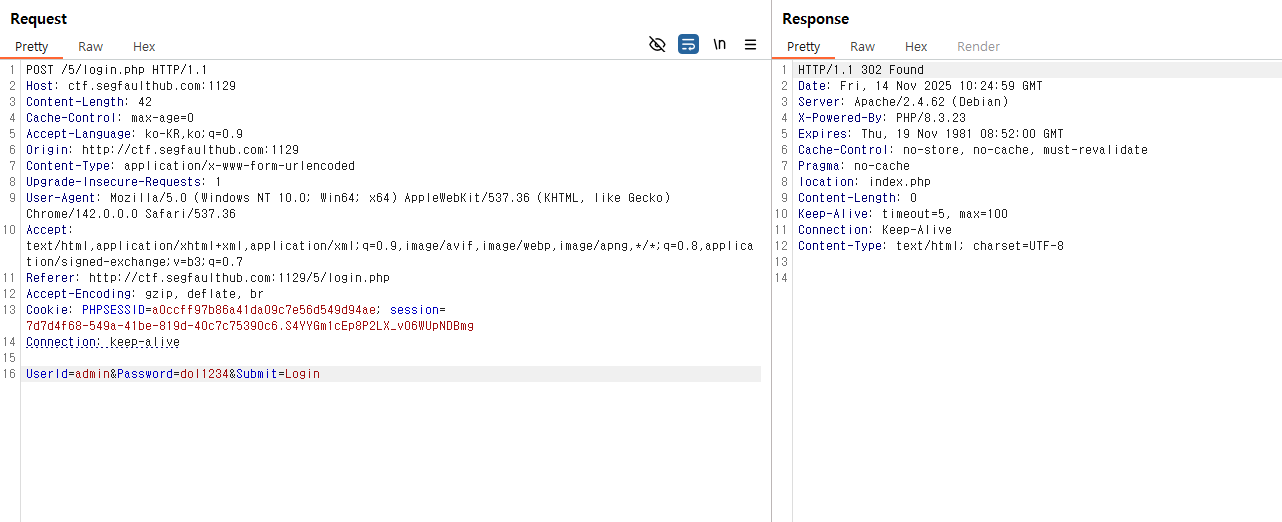Click the HTTP/1.1 302 Found status line

click(x=860, y=70)
